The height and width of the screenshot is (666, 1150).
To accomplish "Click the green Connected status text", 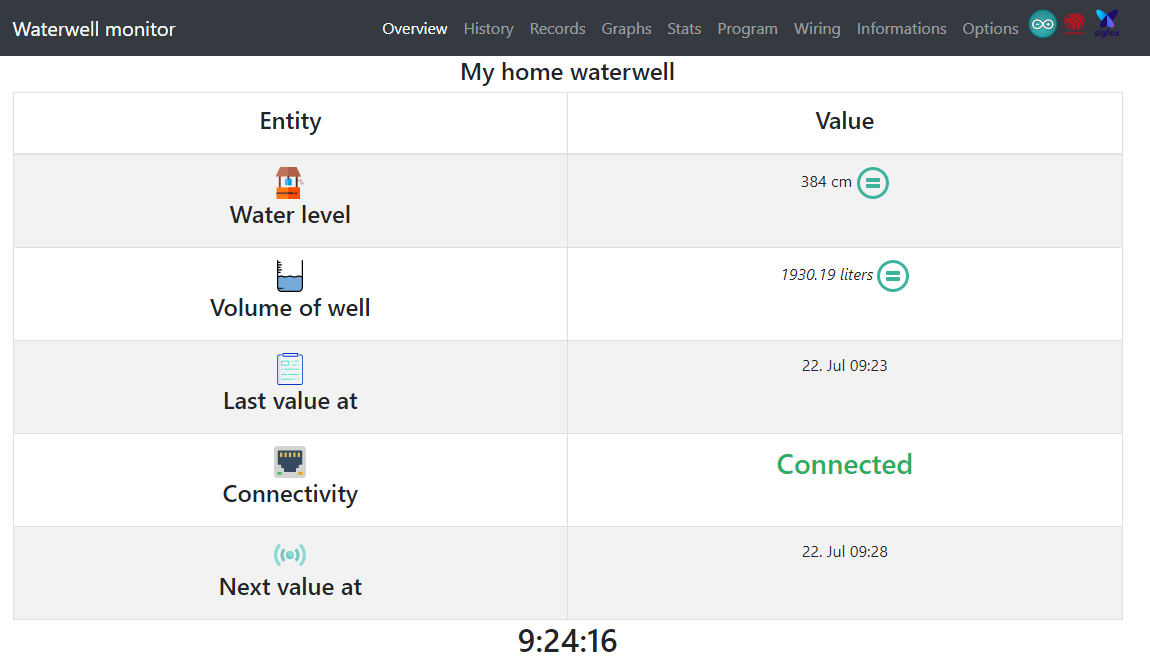I will (845, 465).
